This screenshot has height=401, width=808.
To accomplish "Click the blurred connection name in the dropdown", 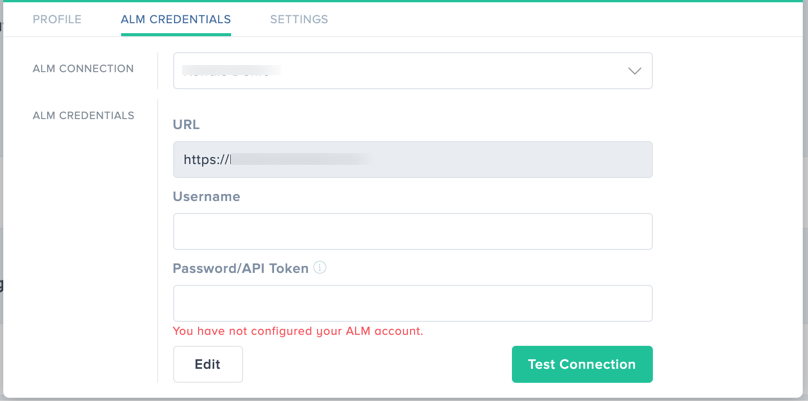I will coord(232,71).
